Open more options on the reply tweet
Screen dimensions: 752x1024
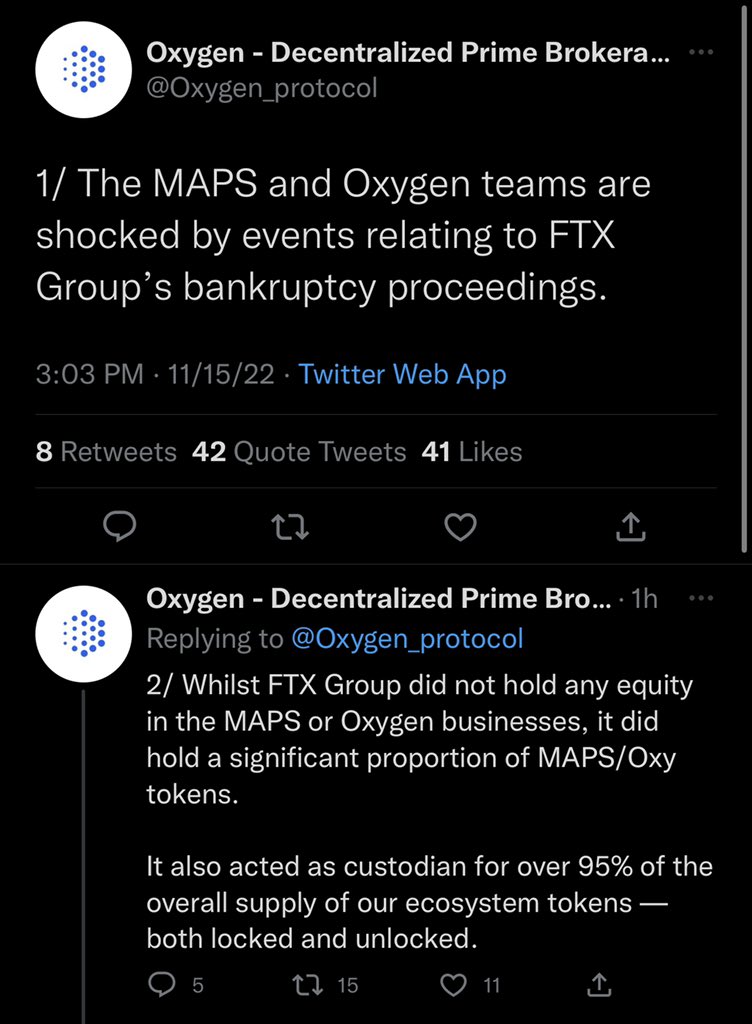[x=703, y=598]
